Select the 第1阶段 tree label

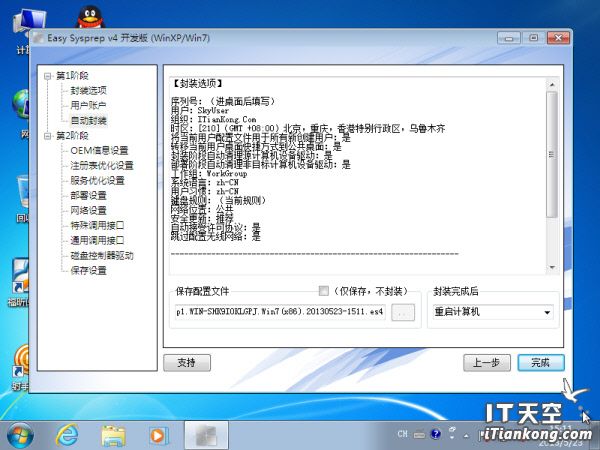[x=72, y=76]
